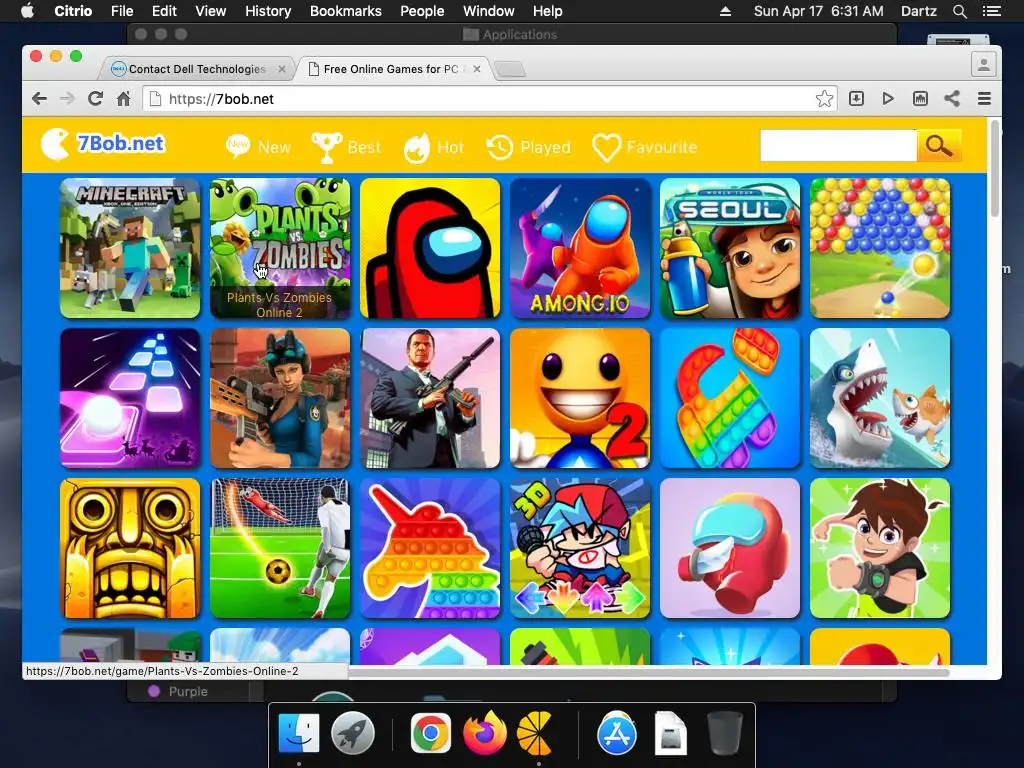
Task: Open the Favourite games section
Action: point(645,146)
